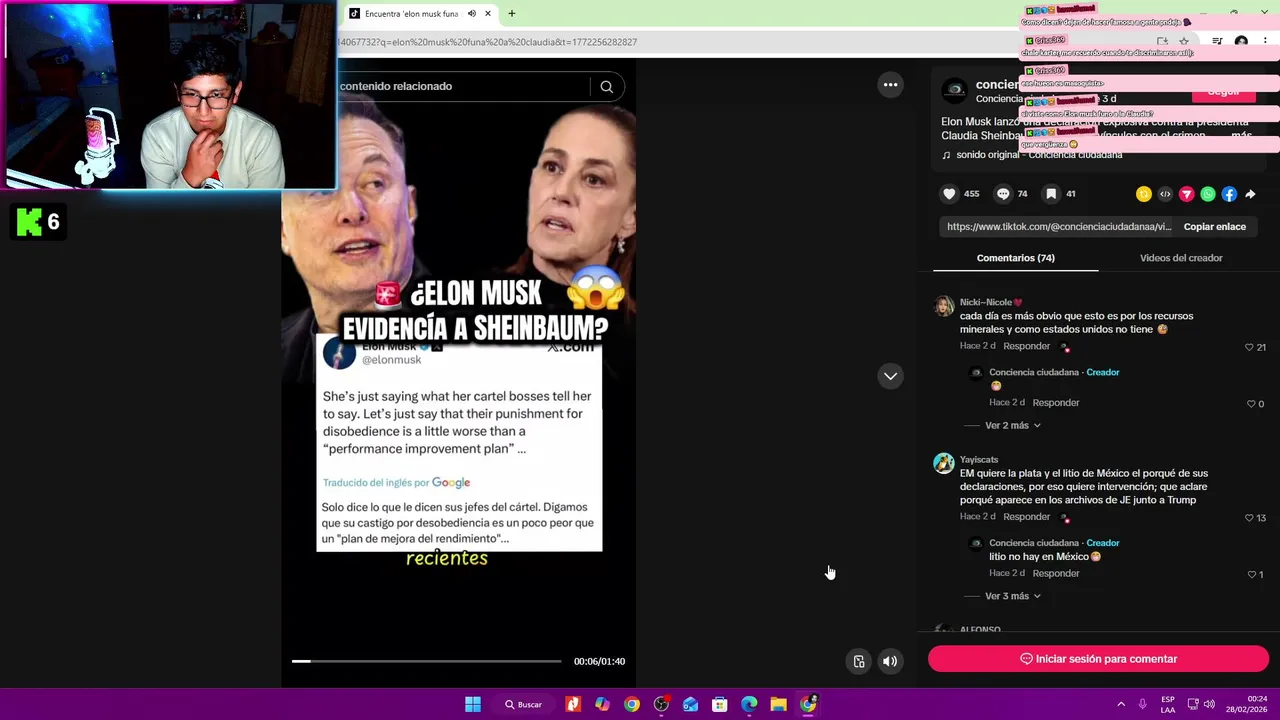Switch to Comentarios (74) tab

1015,258
